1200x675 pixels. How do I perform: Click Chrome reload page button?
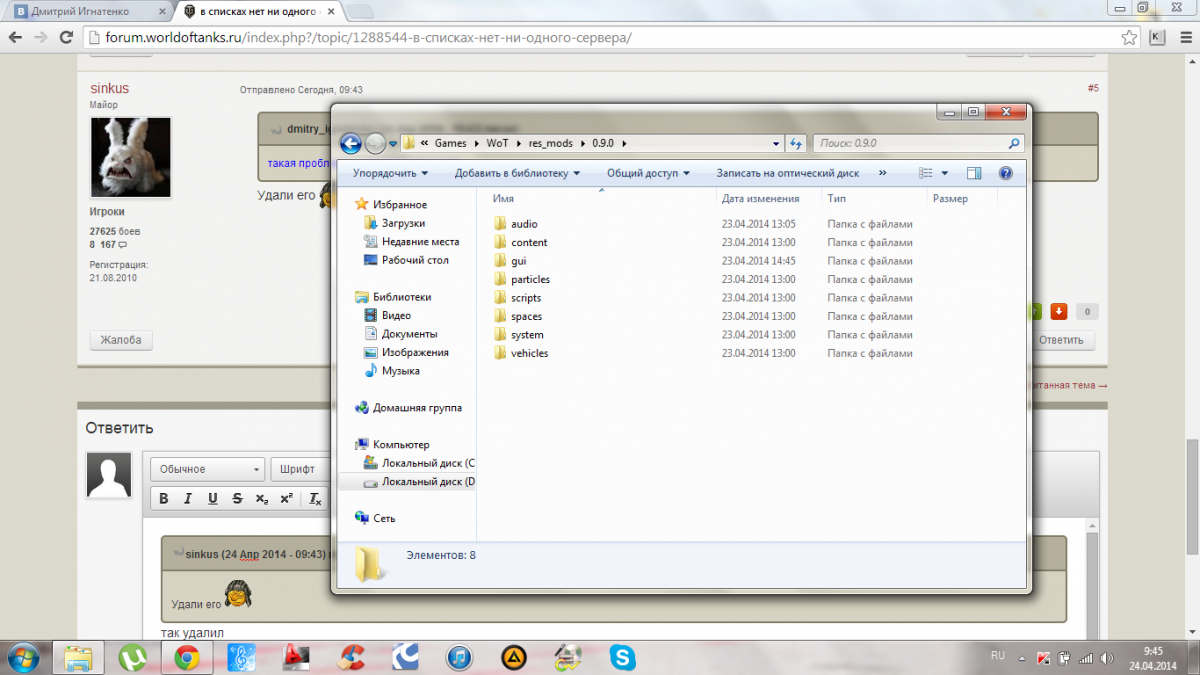(x=65, y=37)
